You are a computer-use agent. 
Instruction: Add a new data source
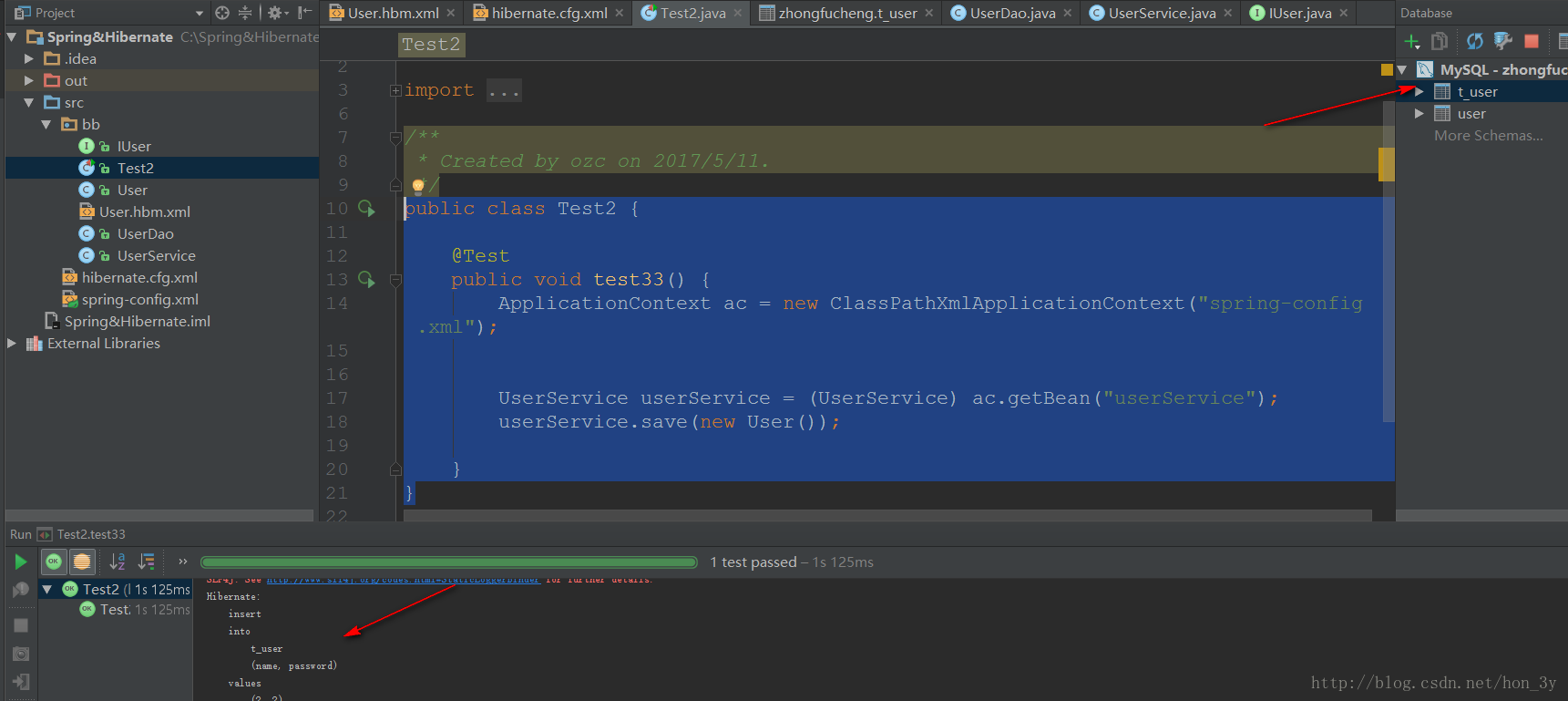1411,41
